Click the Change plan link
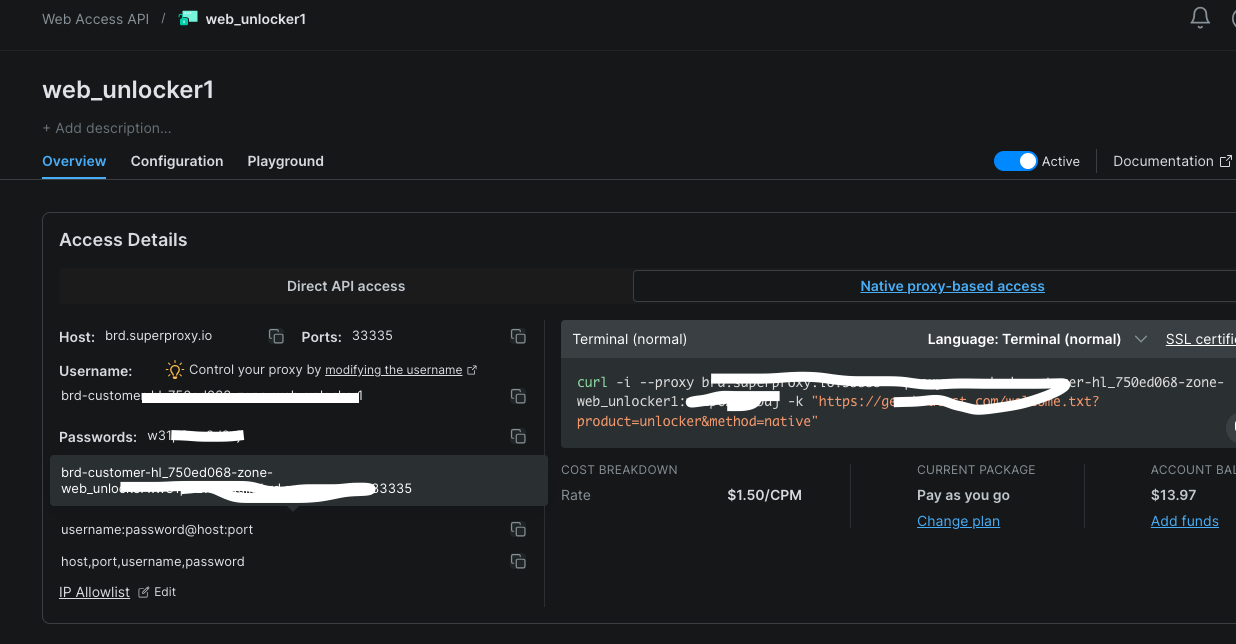Viewport: 1236px width, 644px height. (958, 521)
